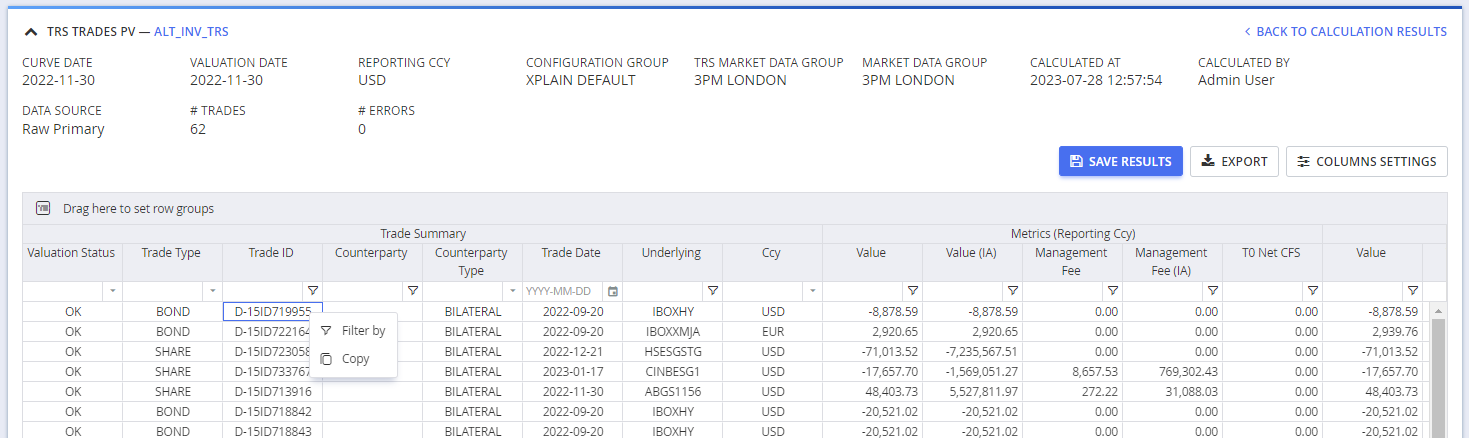Select 'Copy' from the context menu
Image resolution: width=1469 pixels, height=438 pixels.
[x=355, y=359]
